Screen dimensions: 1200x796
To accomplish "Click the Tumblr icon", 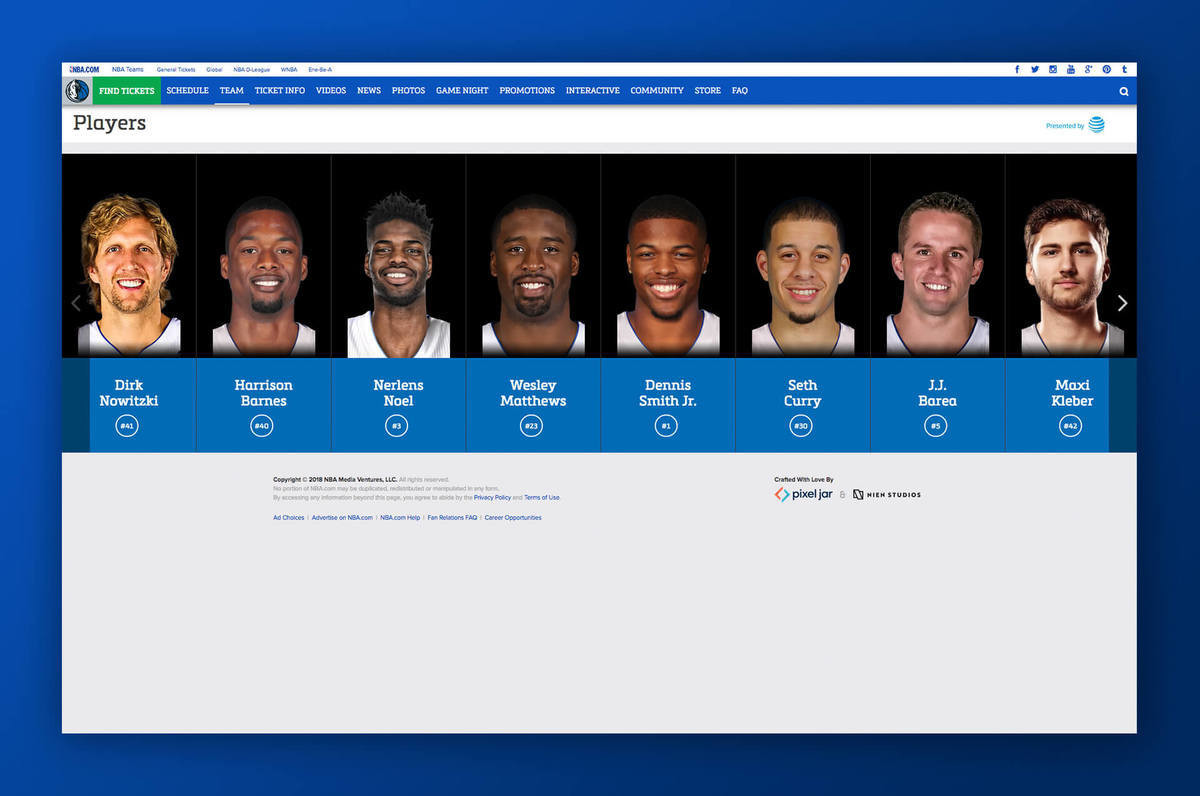I will click(1124, 70).
